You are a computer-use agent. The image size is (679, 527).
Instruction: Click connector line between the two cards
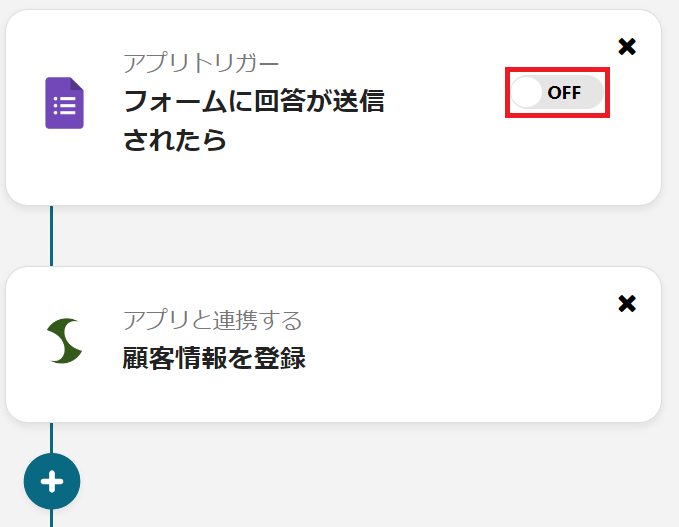[x=52, y=236]
